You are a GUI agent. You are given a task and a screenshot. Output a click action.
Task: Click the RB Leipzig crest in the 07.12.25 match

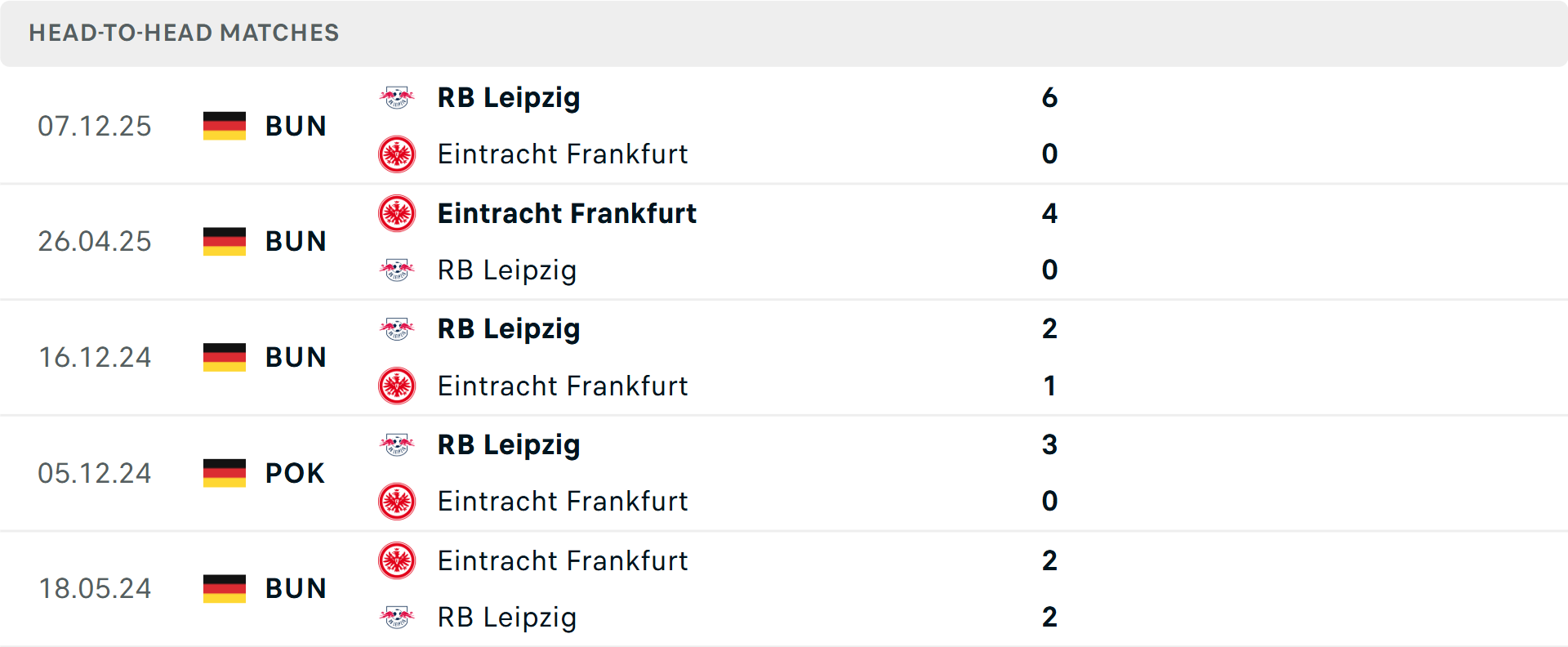point(397,97)
